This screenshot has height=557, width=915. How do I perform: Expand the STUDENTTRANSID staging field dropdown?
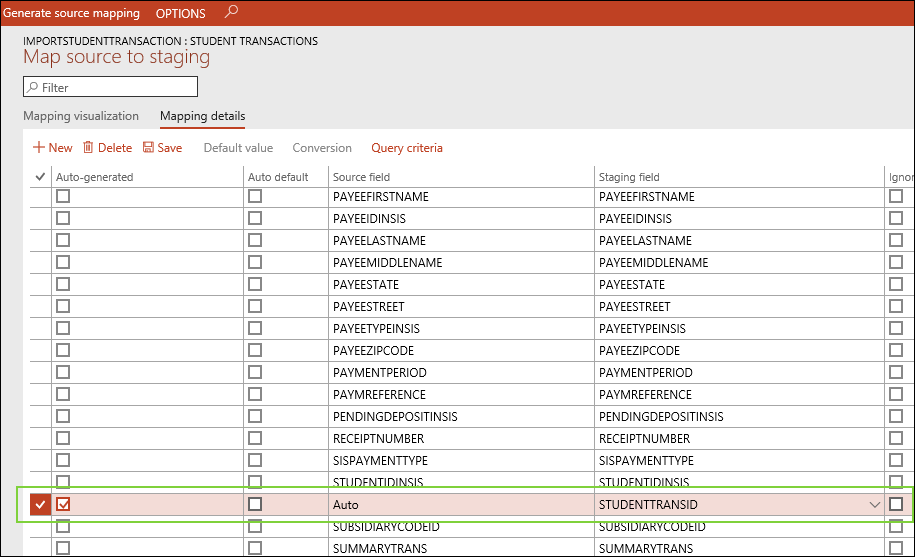pos(876,505)
